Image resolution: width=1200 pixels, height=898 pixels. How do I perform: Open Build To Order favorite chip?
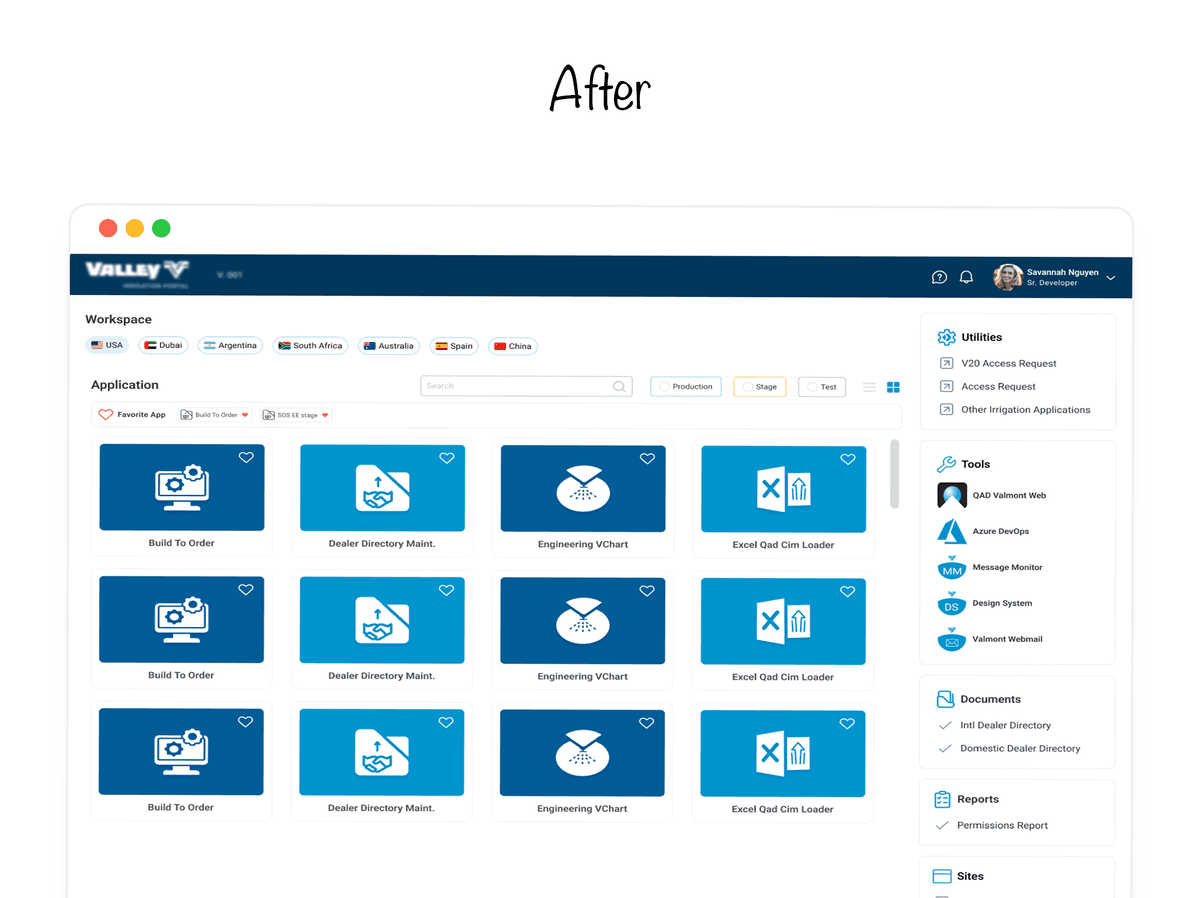(214, 414)
